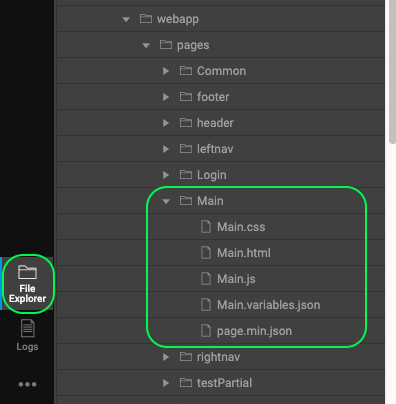Expand the Login folder arrow

pyautogui.click(x=166, y=175)
